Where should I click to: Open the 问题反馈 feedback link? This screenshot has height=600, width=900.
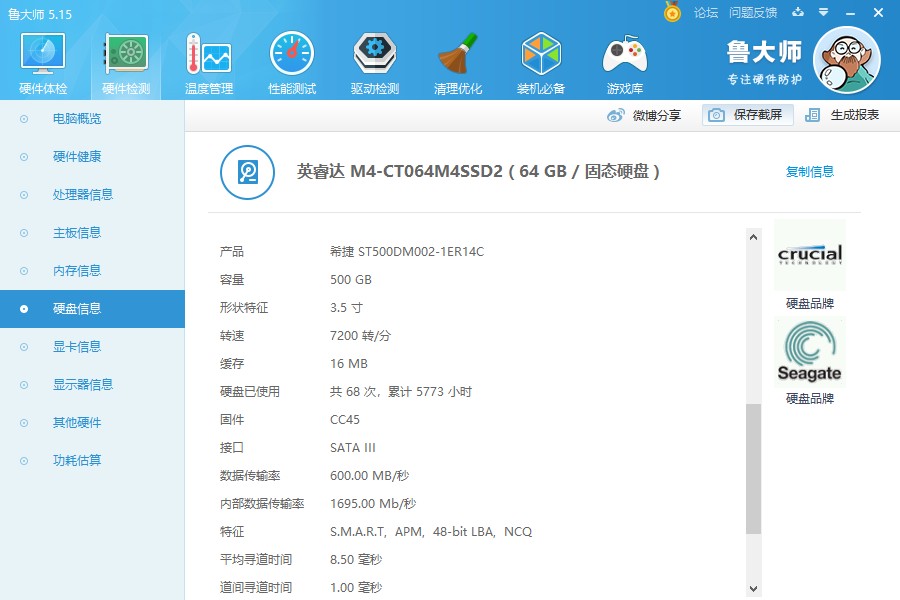point(752,13)
